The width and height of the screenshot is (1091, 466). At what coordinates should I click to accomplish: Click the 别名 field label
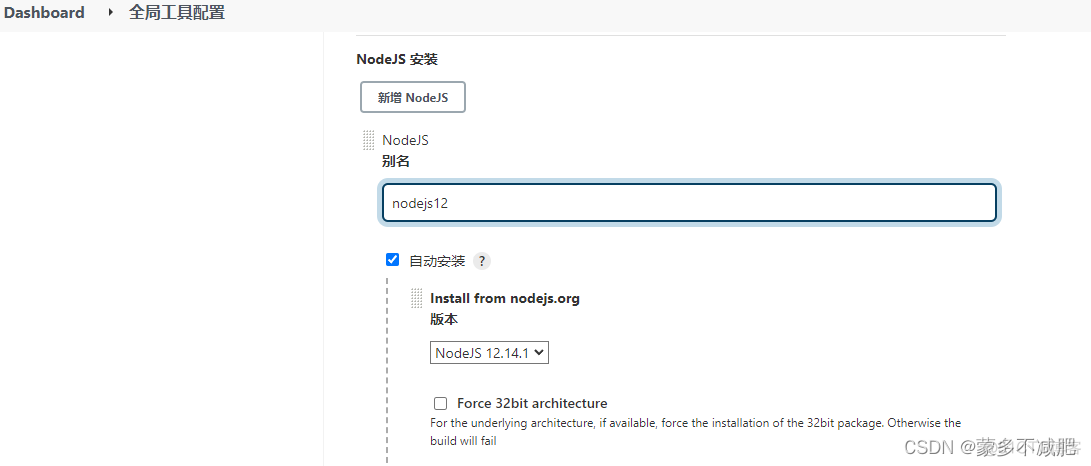pyautogui.click(x=396, y=161)
